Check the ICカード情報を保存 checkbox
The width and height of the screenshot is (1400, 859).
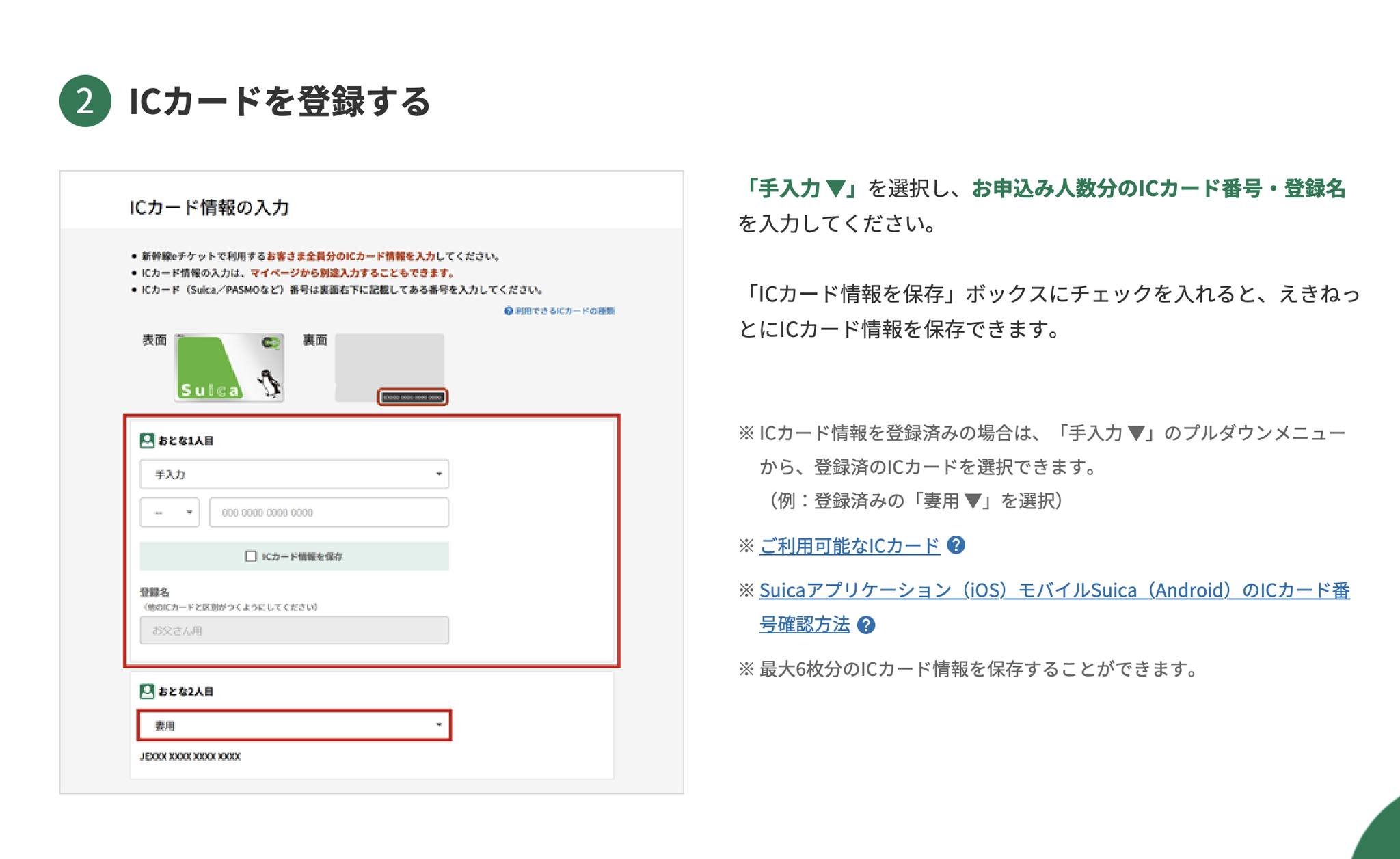click(x=251, y=556)
